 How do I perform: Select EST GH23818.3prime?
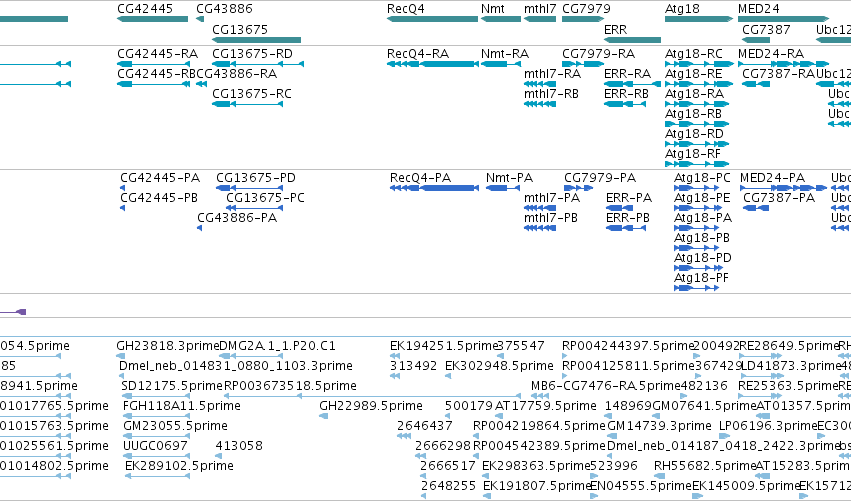tap(168, 346)
